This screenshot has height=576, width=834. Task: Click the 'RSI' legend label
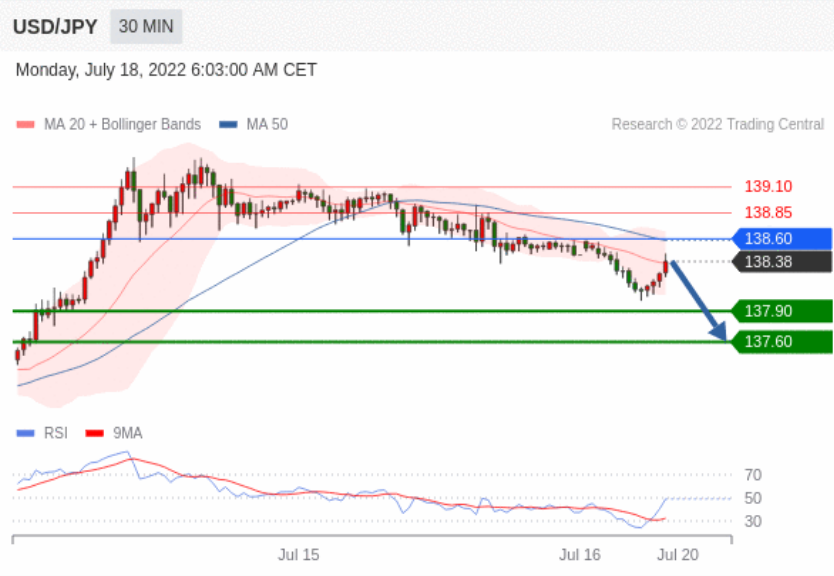click(x=55, y=433)
